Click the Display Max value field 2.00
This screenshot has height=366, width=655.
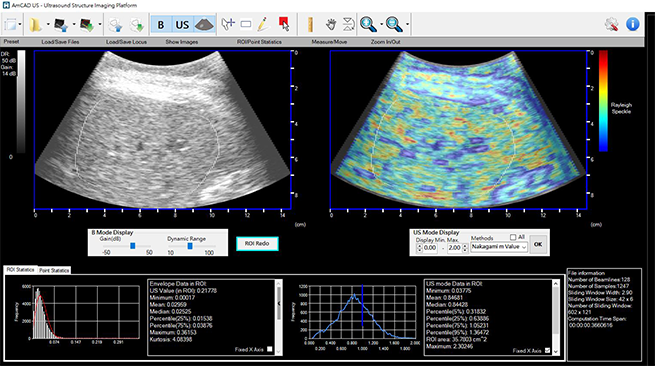[454, 248]
